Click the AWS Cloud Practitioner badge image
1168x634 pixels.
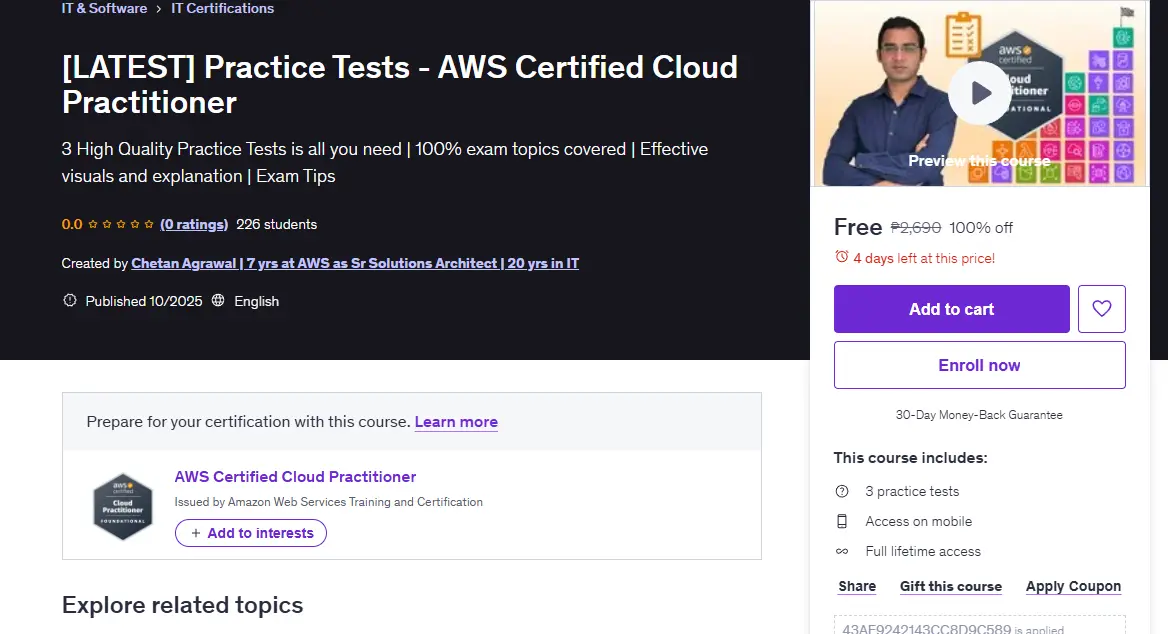pyautogui.click(x=122, y=507)
